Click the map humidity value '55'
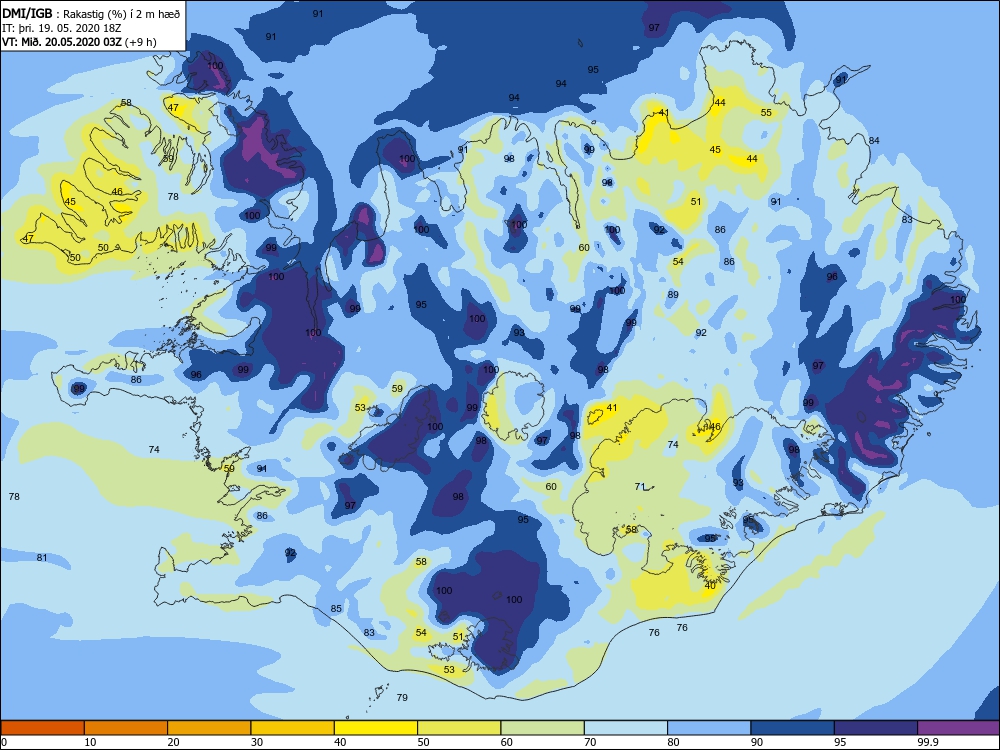Viewport: 1000px width, 750px height. [766, 112]
